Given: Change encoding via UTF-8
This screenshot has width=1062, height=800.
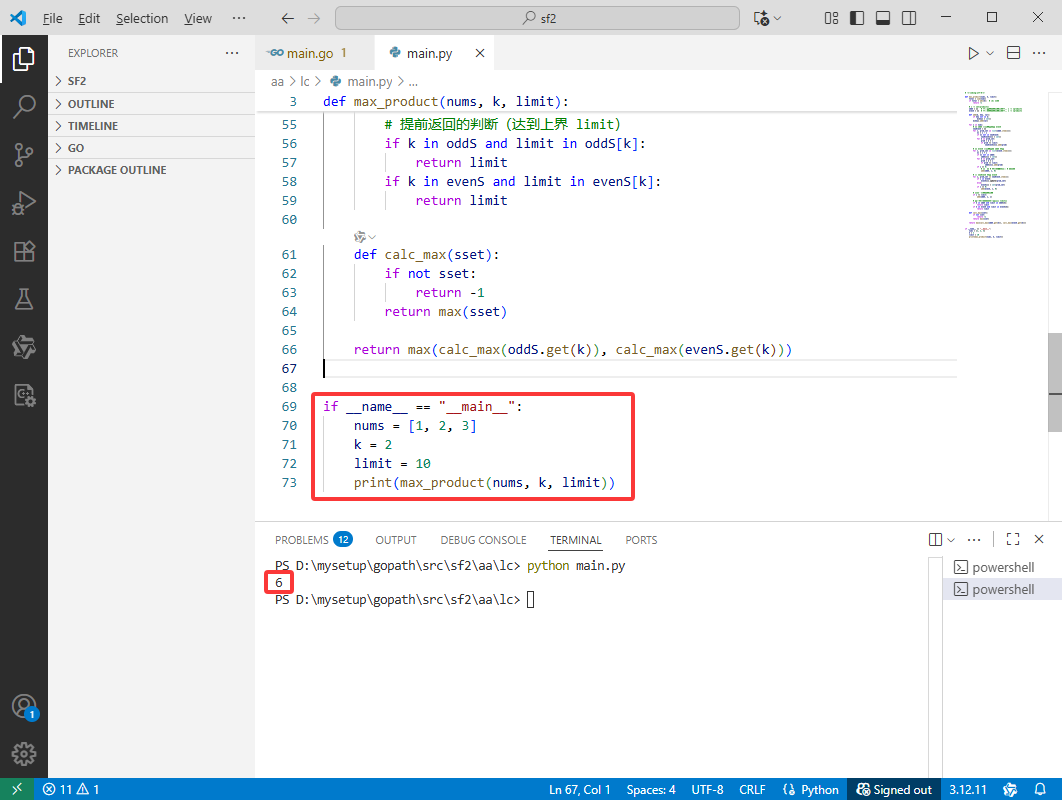Looking at the screenshot, I should click(707, 789).
